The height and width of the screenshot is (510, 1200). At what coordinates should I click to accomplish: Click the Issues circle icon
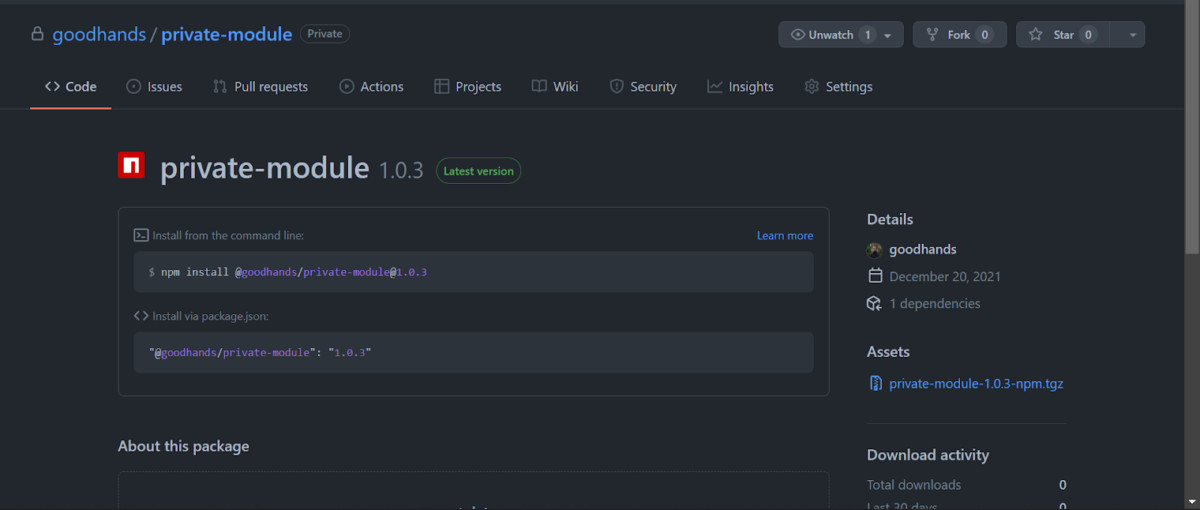[x=134, y=87]
